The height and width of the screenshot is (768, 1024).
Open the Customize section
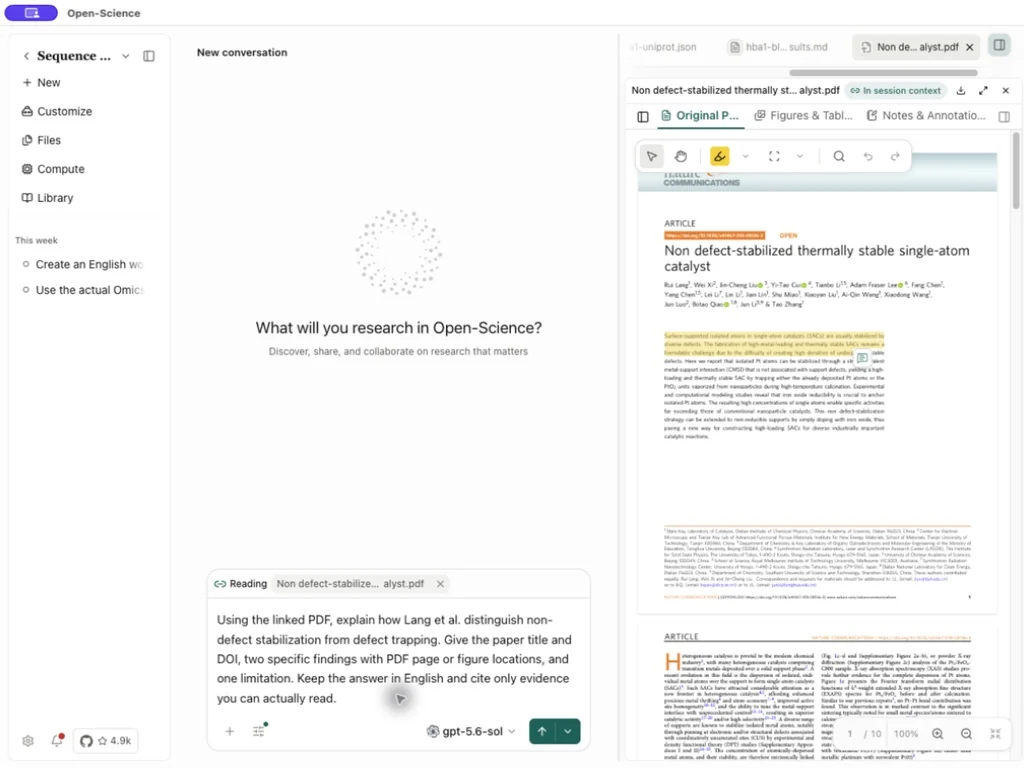[57, 112]
